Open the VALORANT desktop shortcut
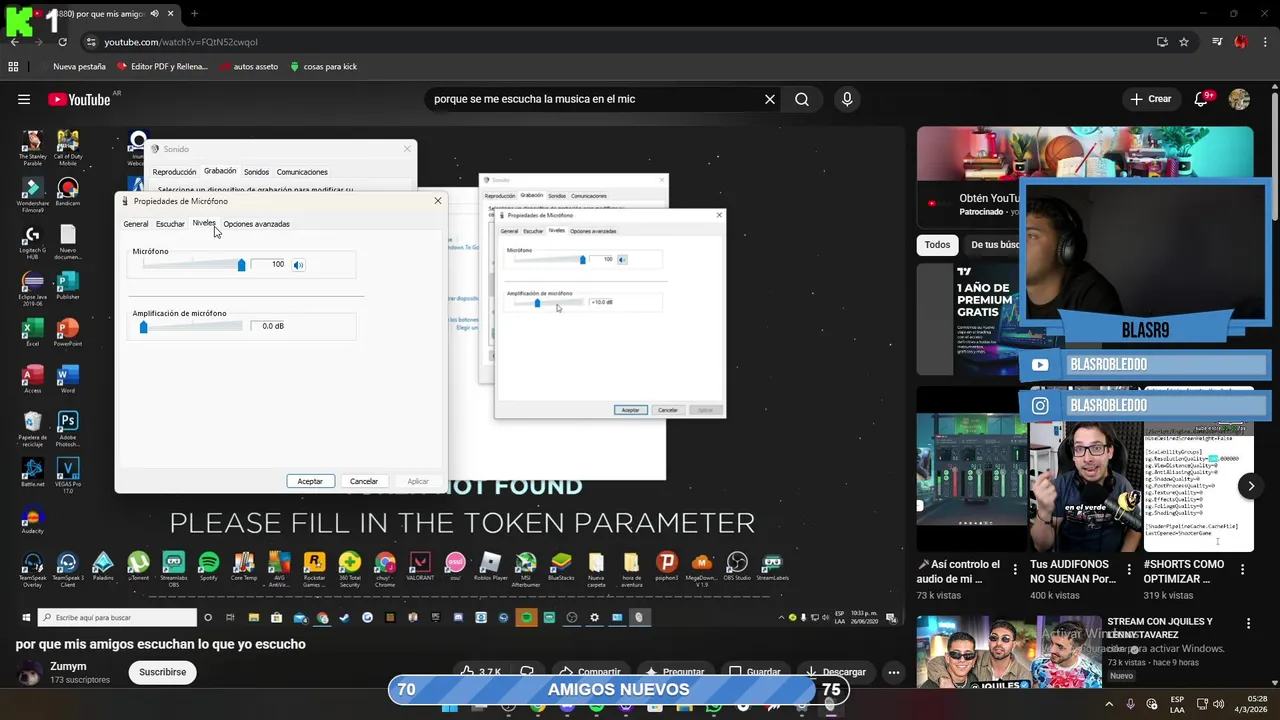Viewport: 1280px width, 720px height. (x=420, y=567)
